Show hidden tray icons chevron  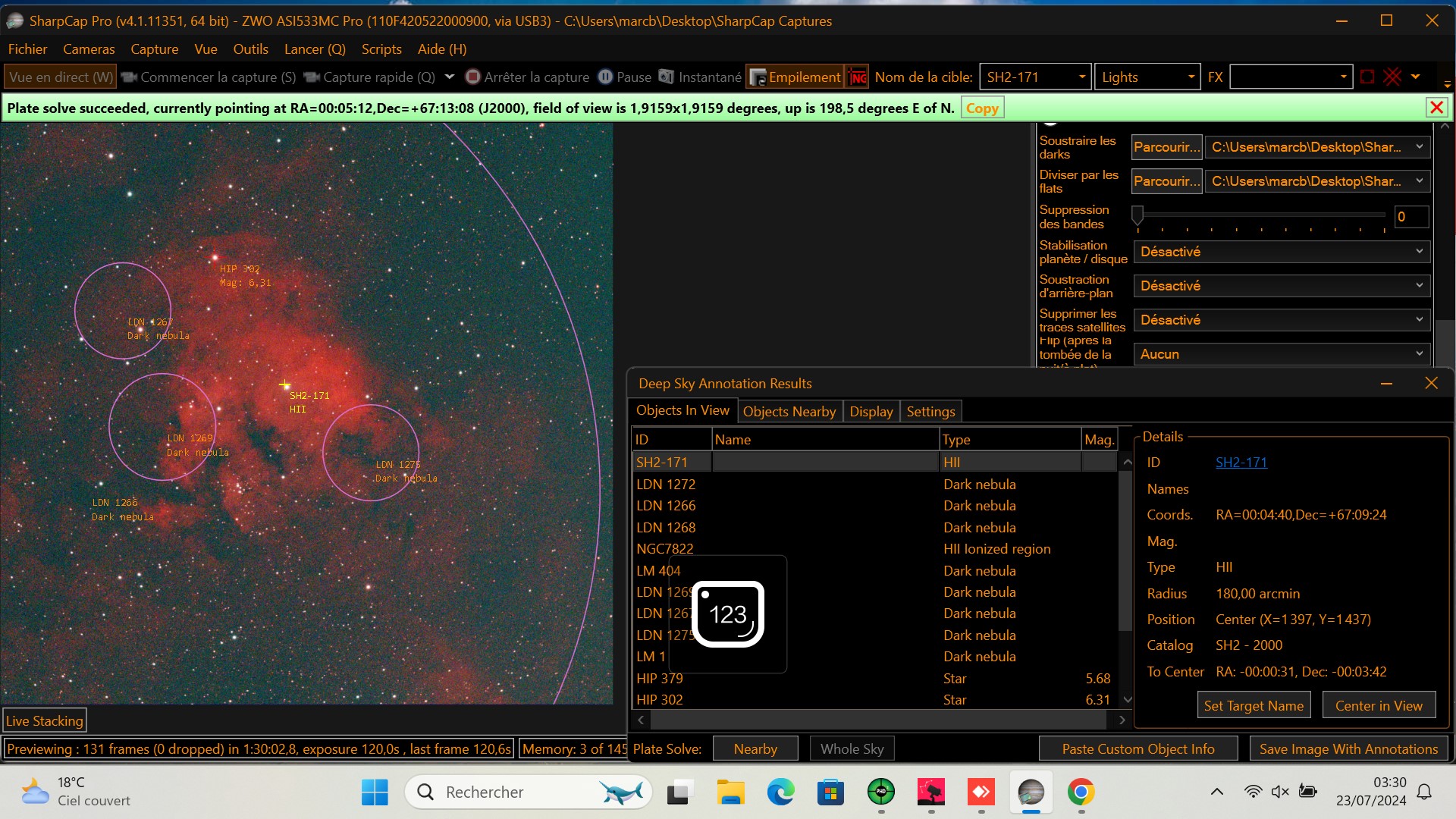click(1216, 792)
